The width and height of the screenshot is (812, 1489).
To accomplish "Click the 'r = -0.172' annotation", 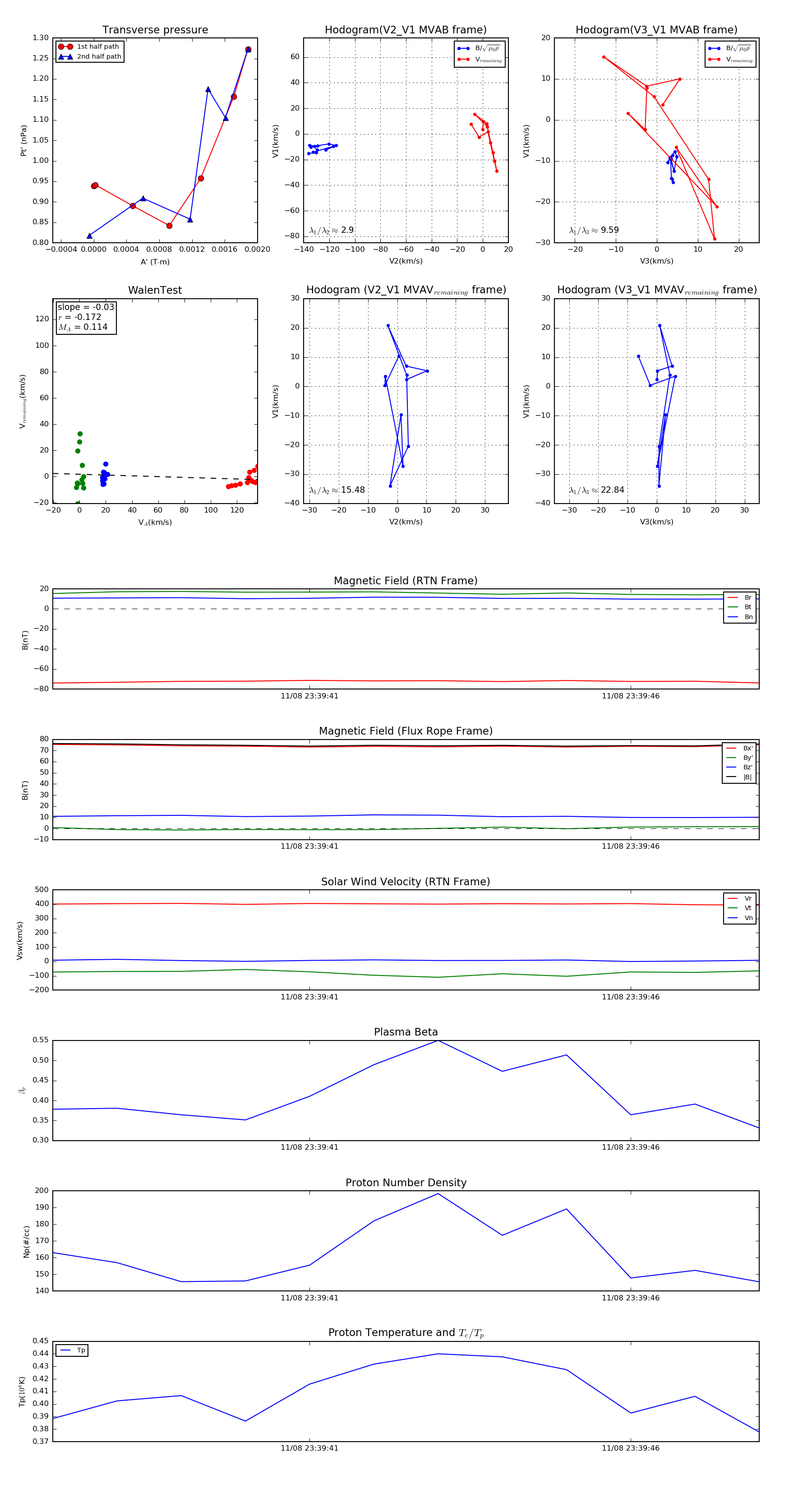I will 79,317.
